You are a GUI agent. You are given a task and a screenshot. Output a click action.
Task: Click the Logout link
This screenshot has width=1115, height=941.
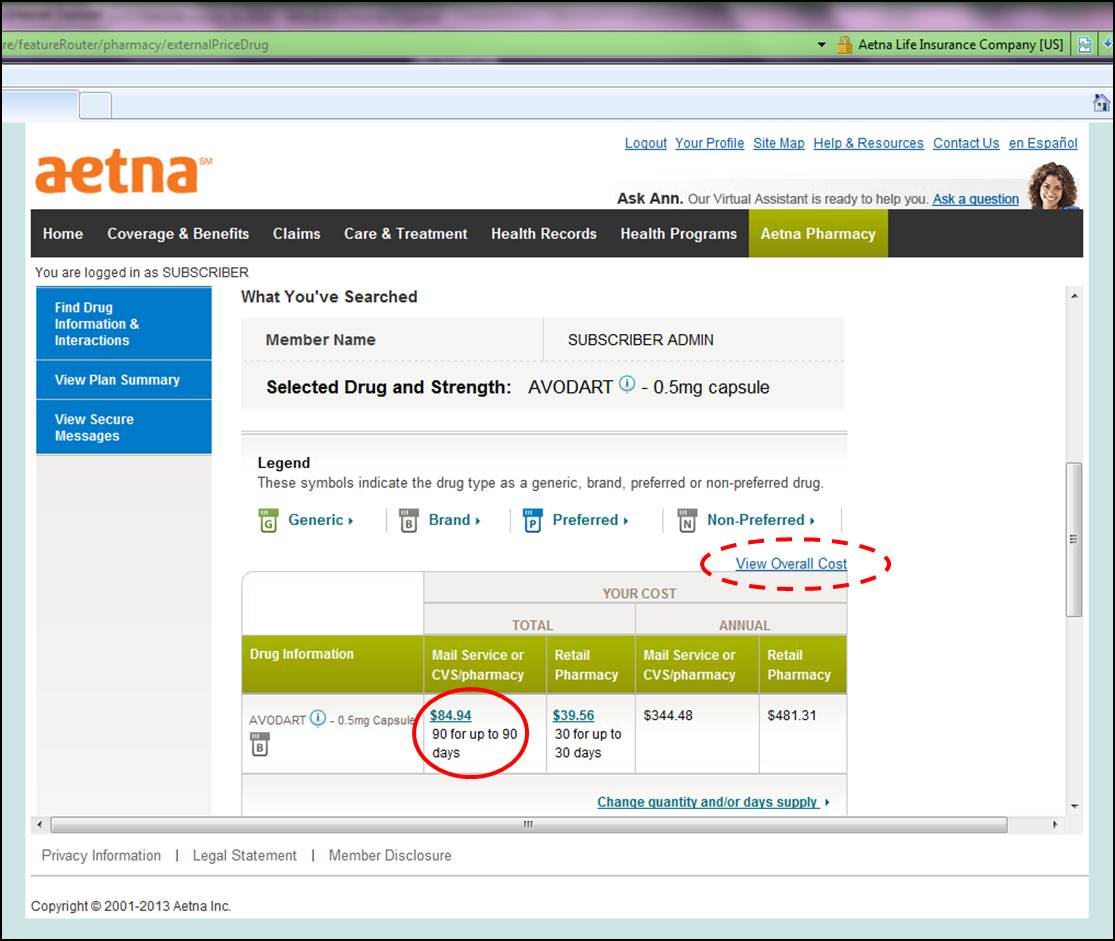pyautogui.click(x=646, y=143)
